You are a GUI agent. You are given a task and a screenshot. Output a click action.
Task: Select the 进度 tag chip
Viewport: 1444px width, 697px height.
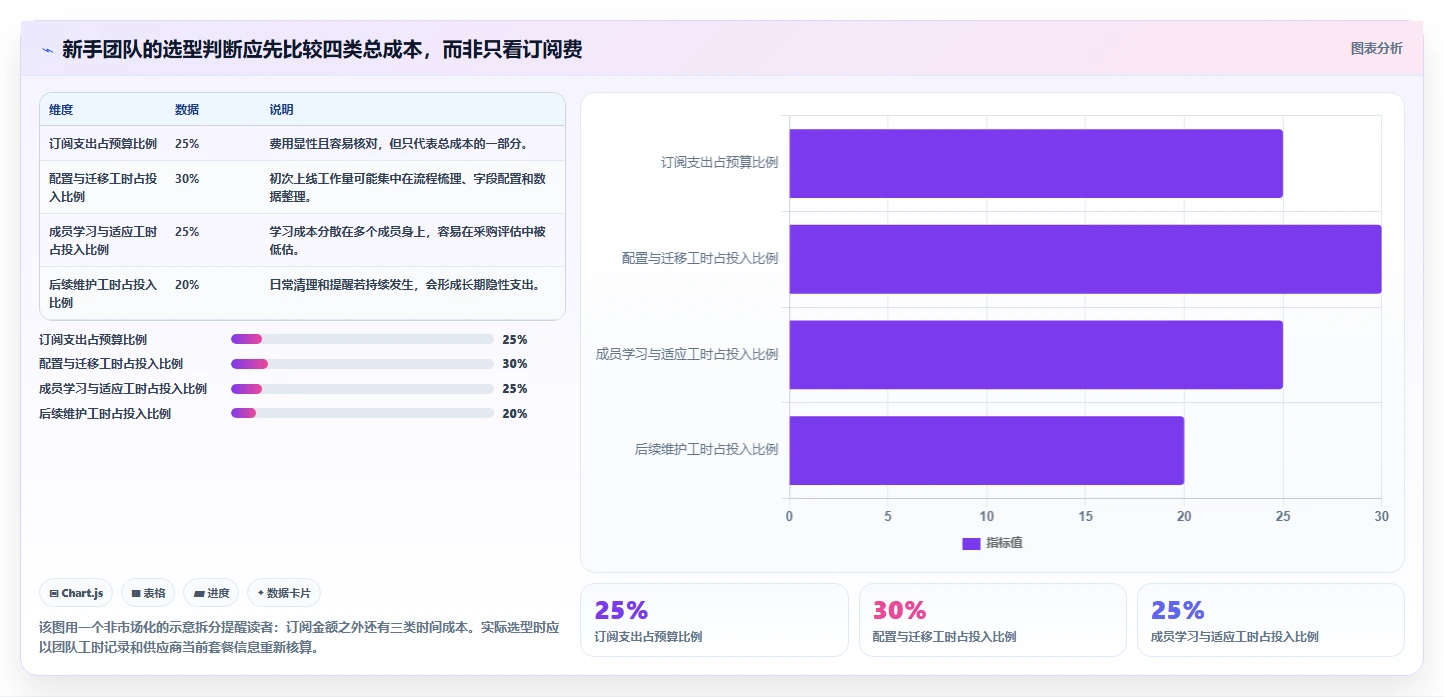click(x=211, y=593)
